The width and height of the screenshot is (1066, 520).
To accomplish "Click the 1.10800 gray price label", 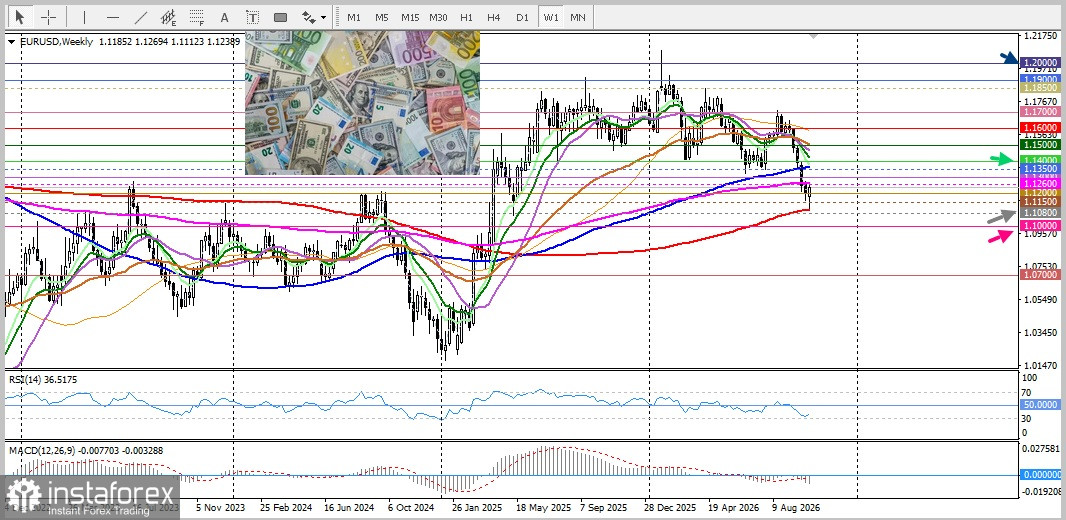I will coord(1040,212).
